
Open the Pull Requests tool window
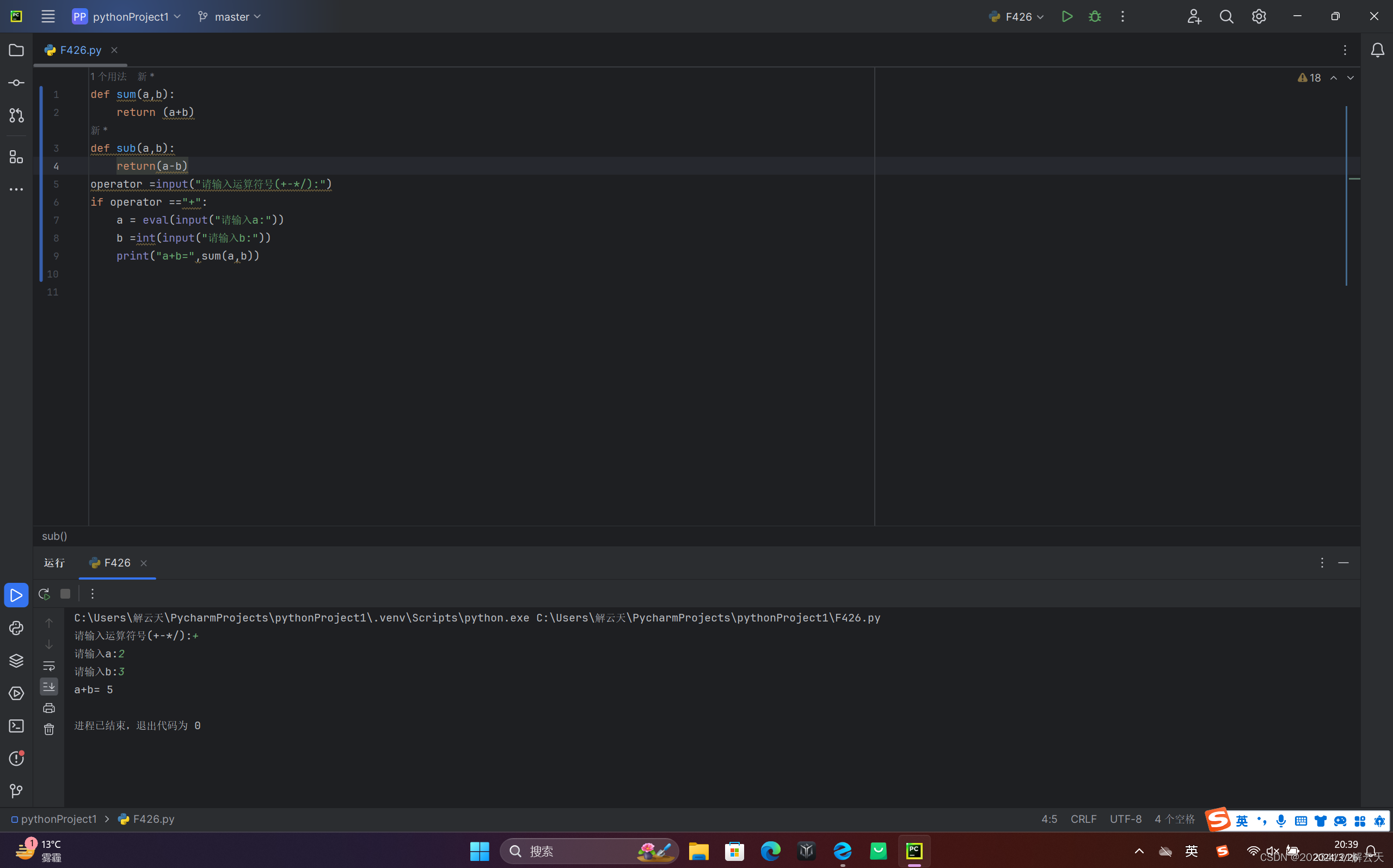point(16,115)
